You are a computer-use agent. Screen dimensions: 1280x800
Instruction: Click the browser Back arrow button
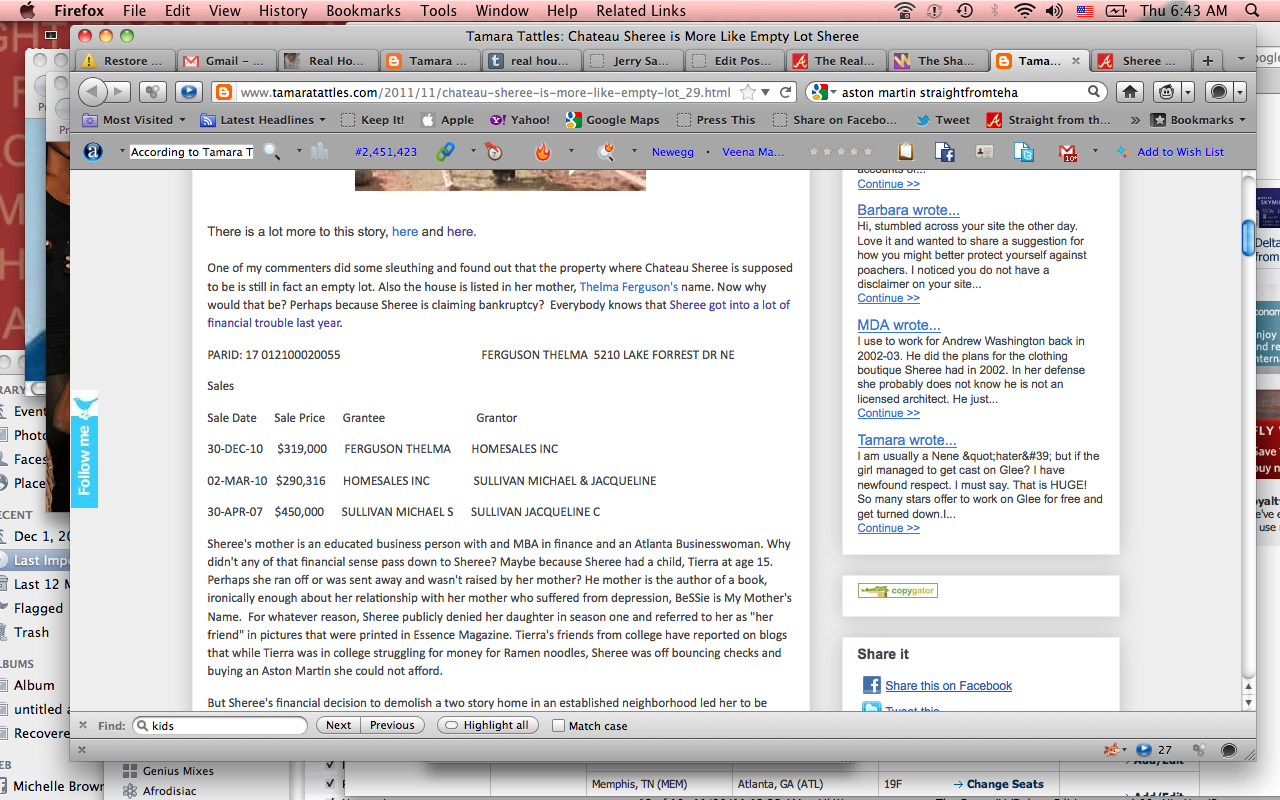[93, 92]
